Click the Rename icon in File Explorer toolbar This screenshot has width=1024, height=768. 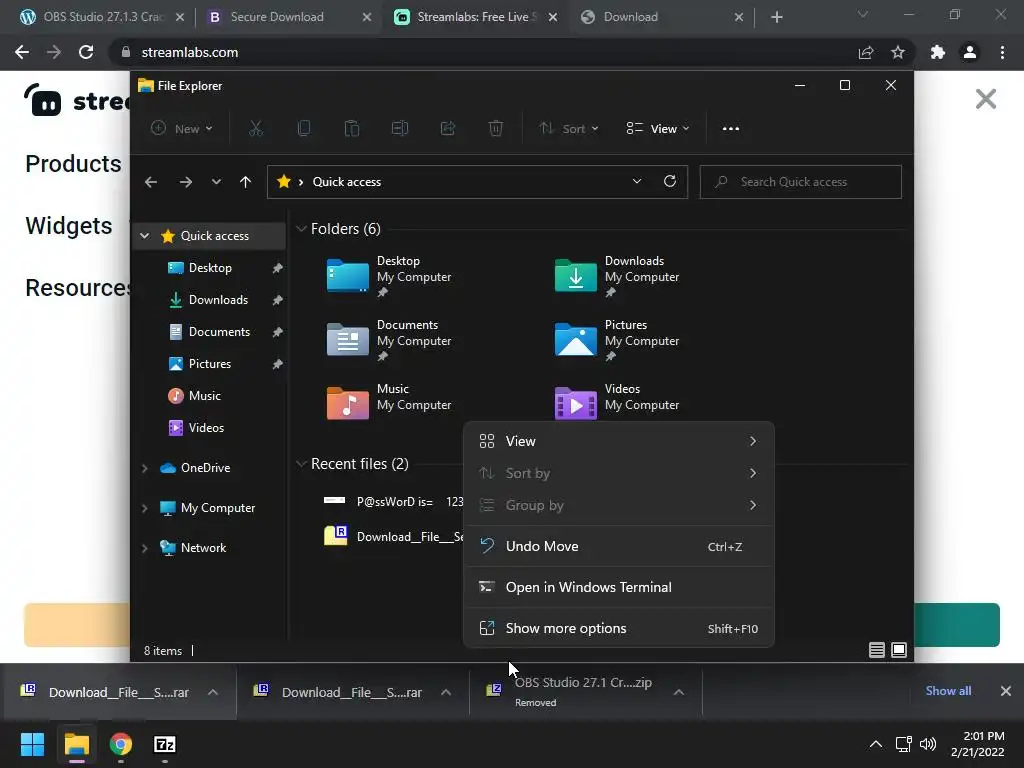400,129
